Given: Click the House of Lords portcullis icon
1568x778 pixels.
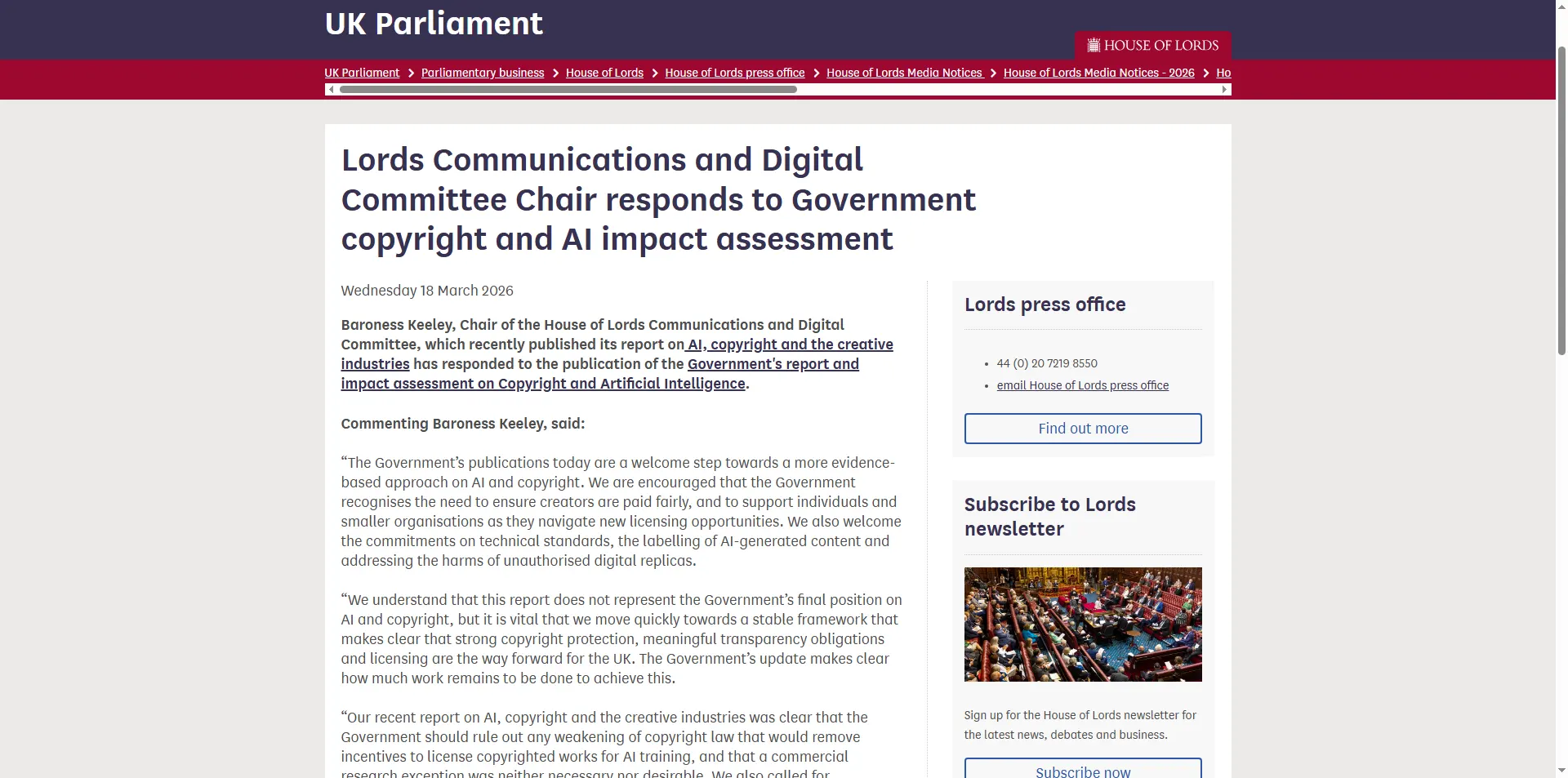Looking at the screenshot, I should pos(1094,45).
